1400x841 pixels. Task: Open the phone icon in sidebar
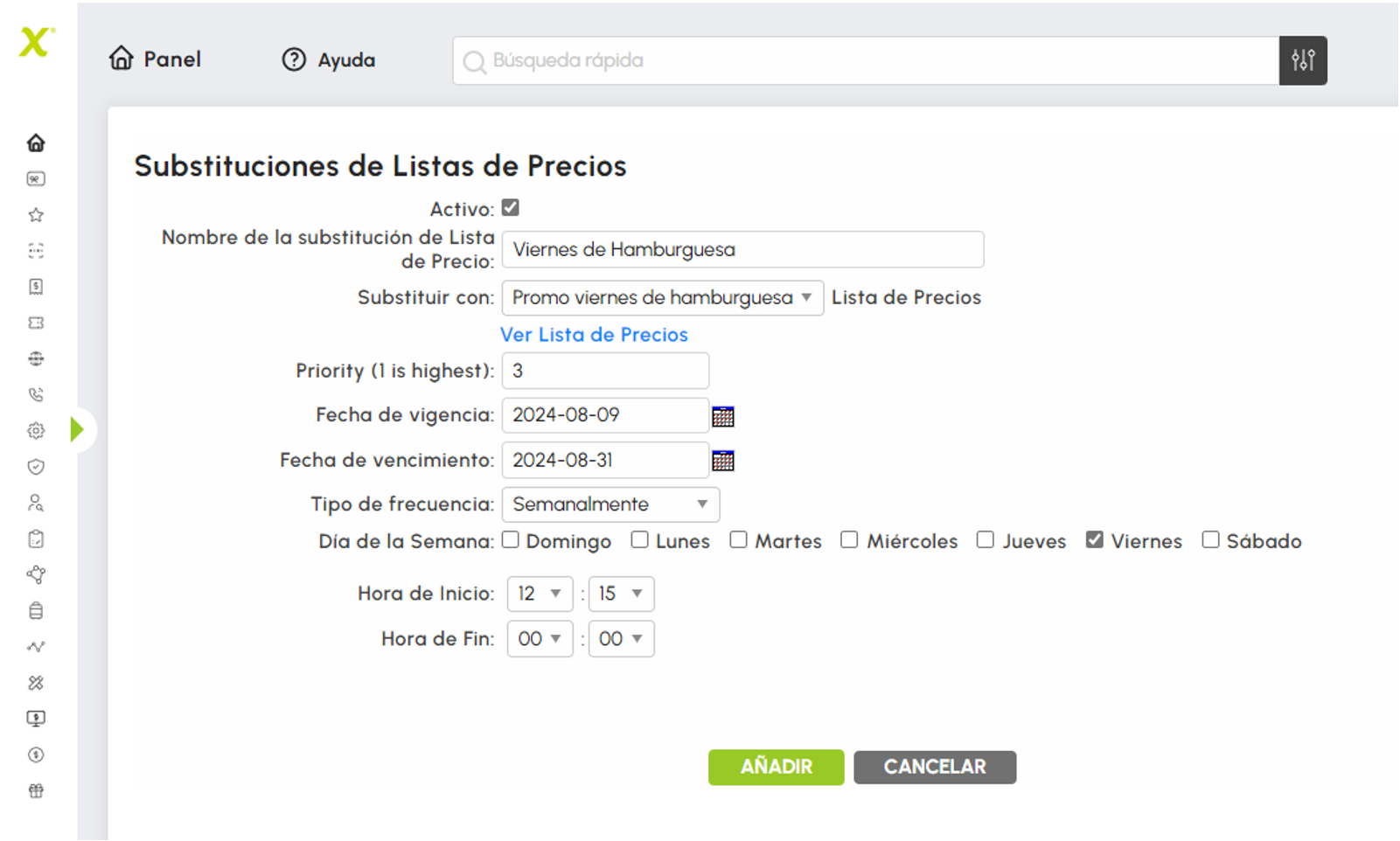(36, 395)
